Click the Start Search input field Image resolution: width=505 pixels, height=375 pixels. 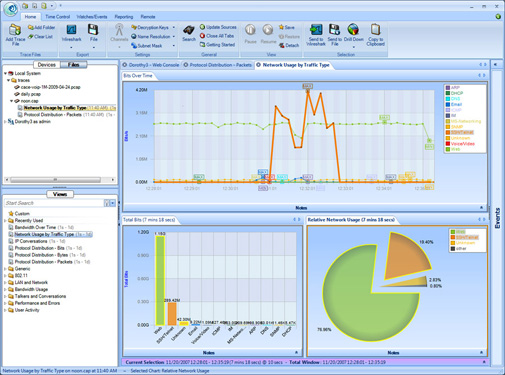tap(54, 203)
